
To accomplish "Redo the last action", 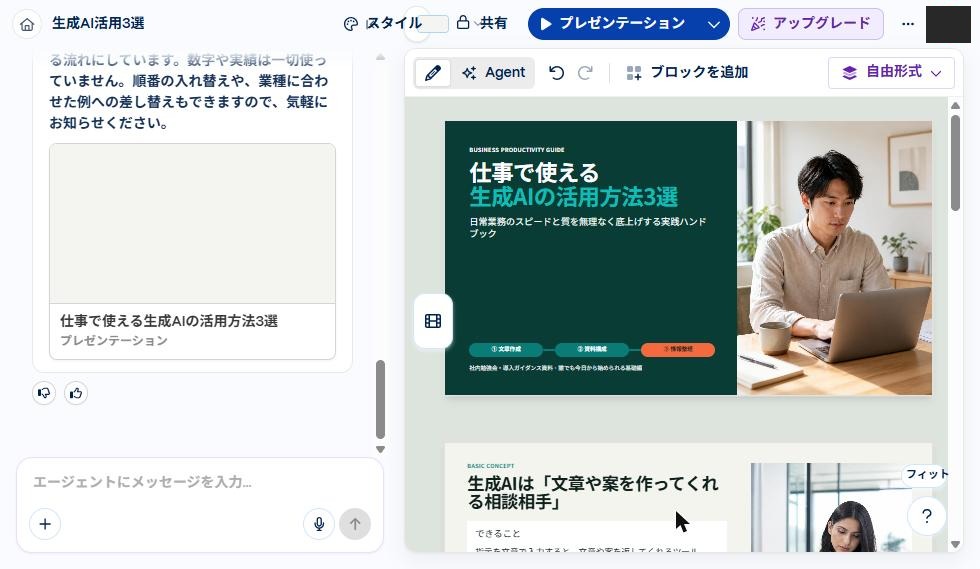I will click(x=585, y=73).
